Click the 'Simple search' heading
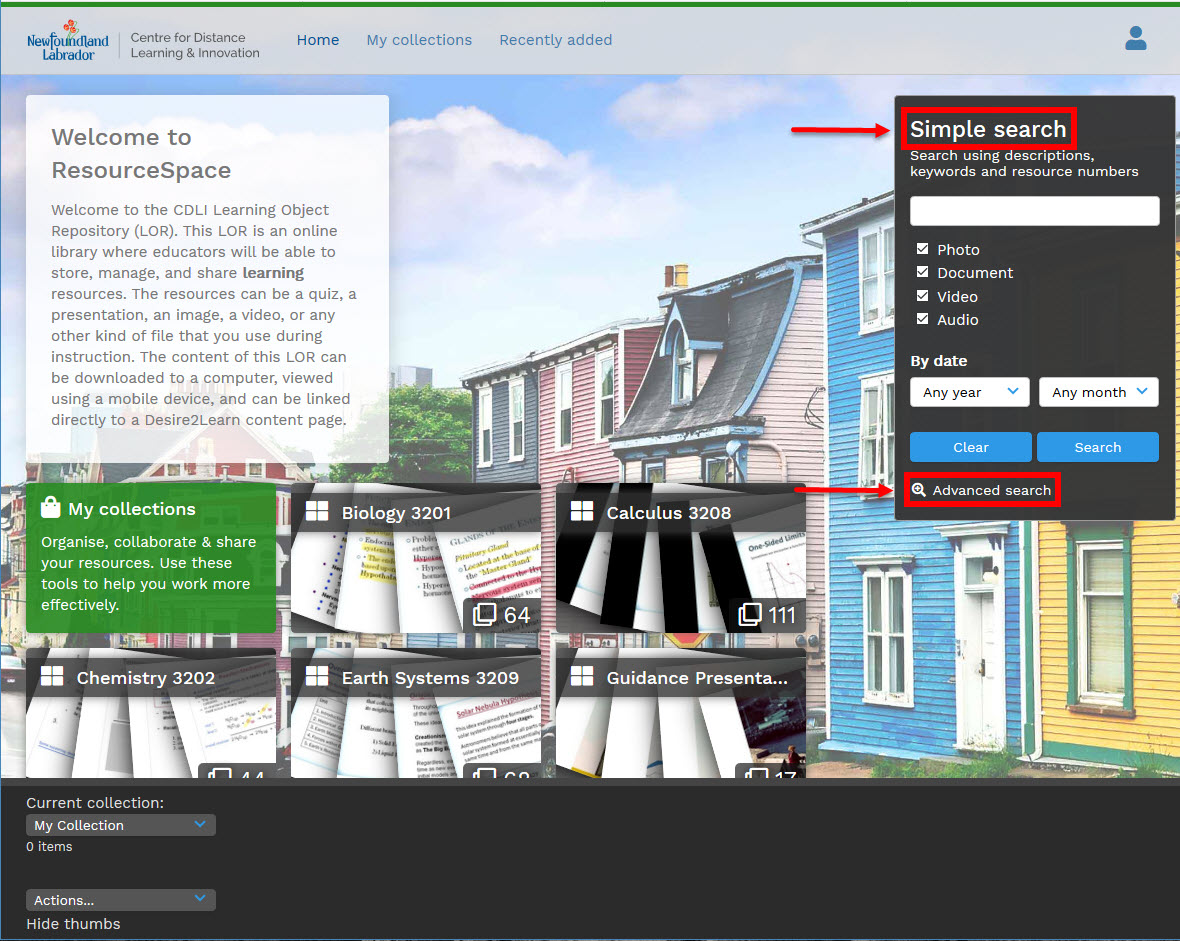The width and height of the screenshot is (1180, 941). (x=988, y=129)
